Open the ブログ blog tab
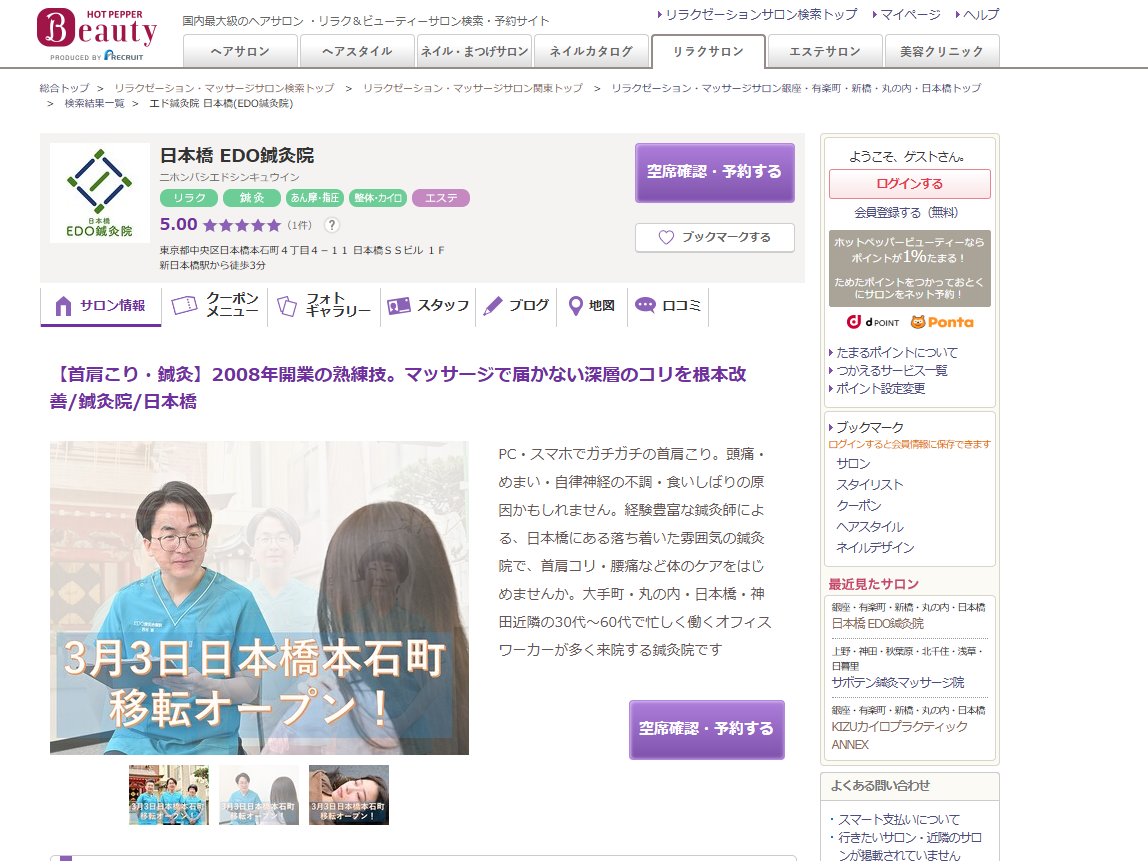Image resolution: width=1148 pixels, height=861 pixels. [x=517, y=306]
